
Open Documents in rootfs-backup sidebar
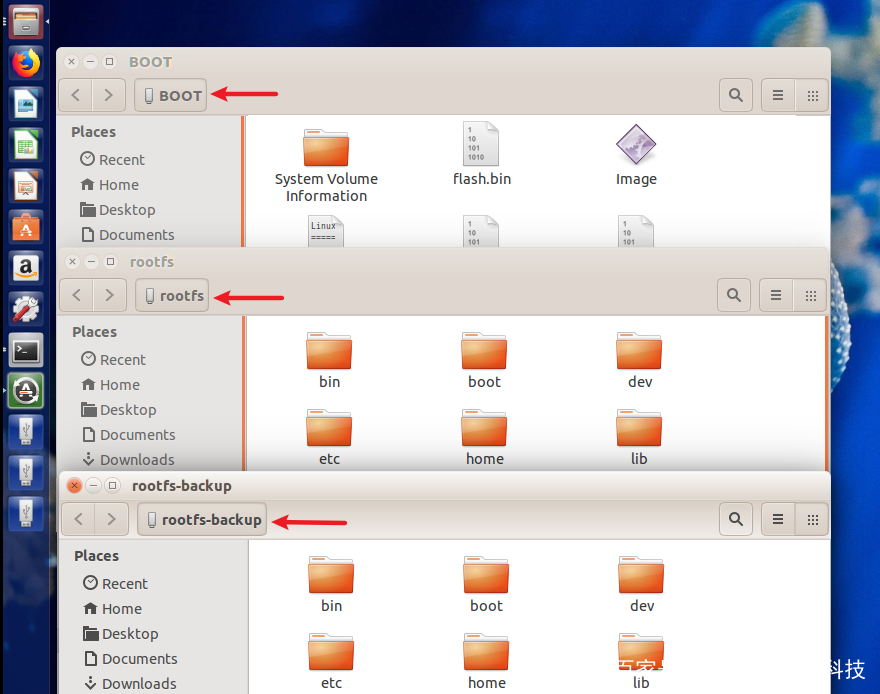130,659
